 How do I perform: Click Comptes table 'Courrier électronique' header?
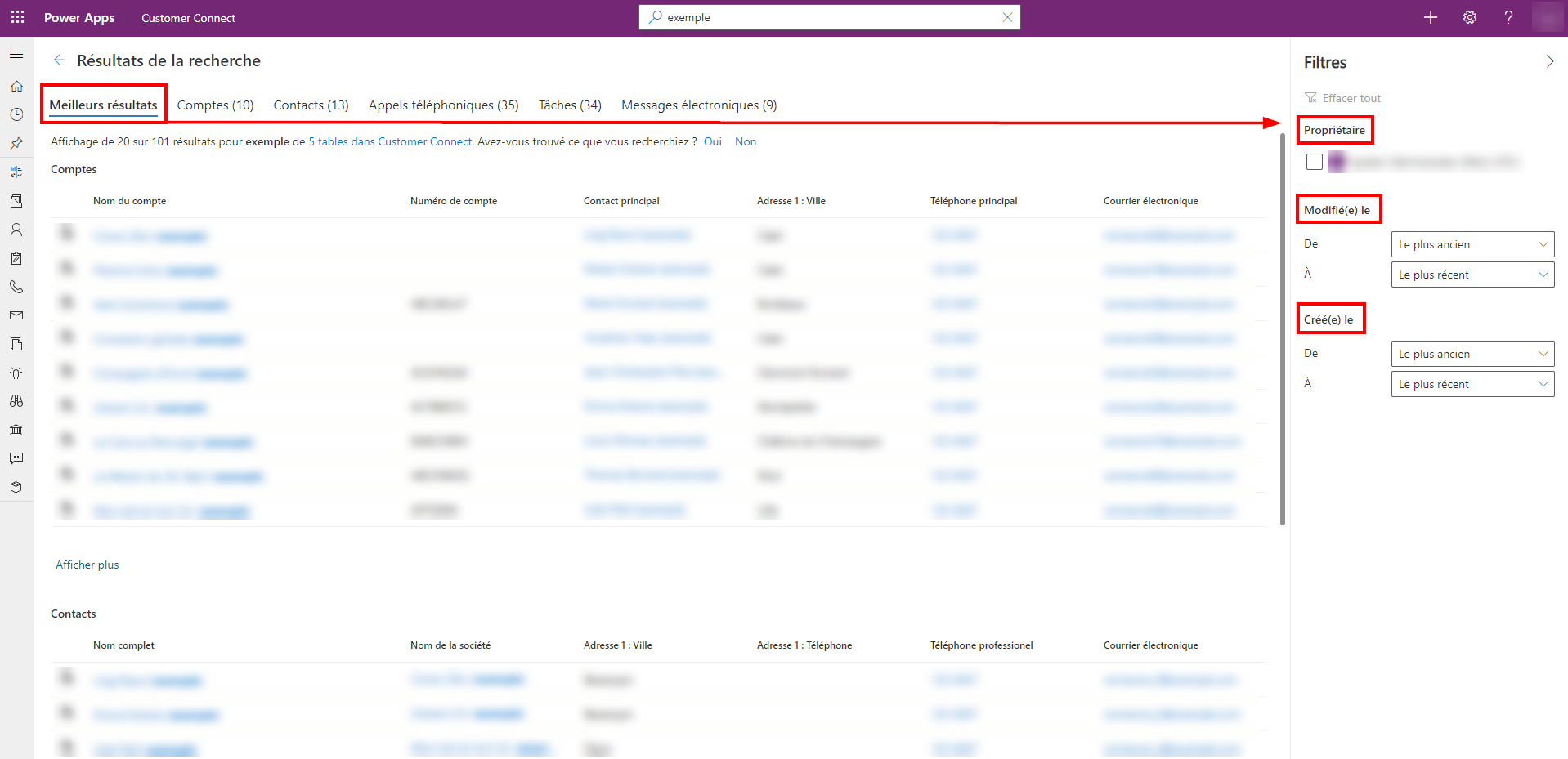(1151, 201)
